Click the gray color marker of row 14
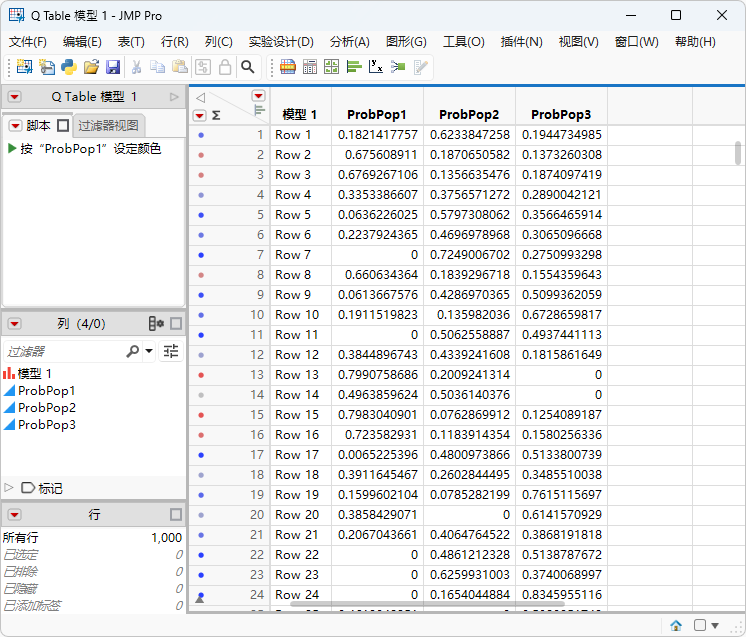746x637 pixels. point(201,395)
